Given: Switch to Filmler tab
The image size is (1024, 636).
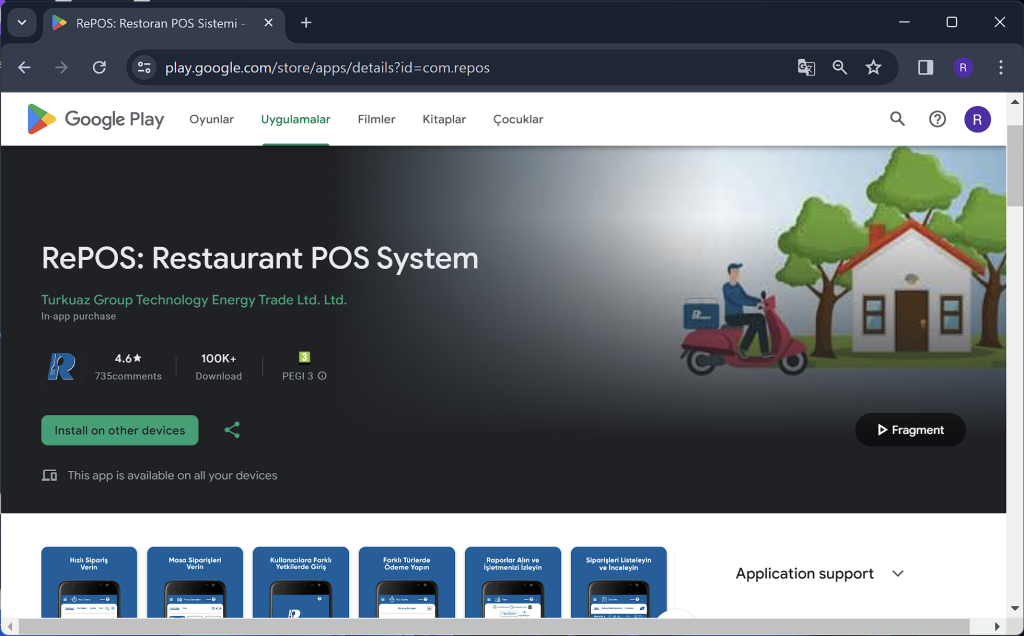Looking at the screenshot, I should tap(376, 119).
